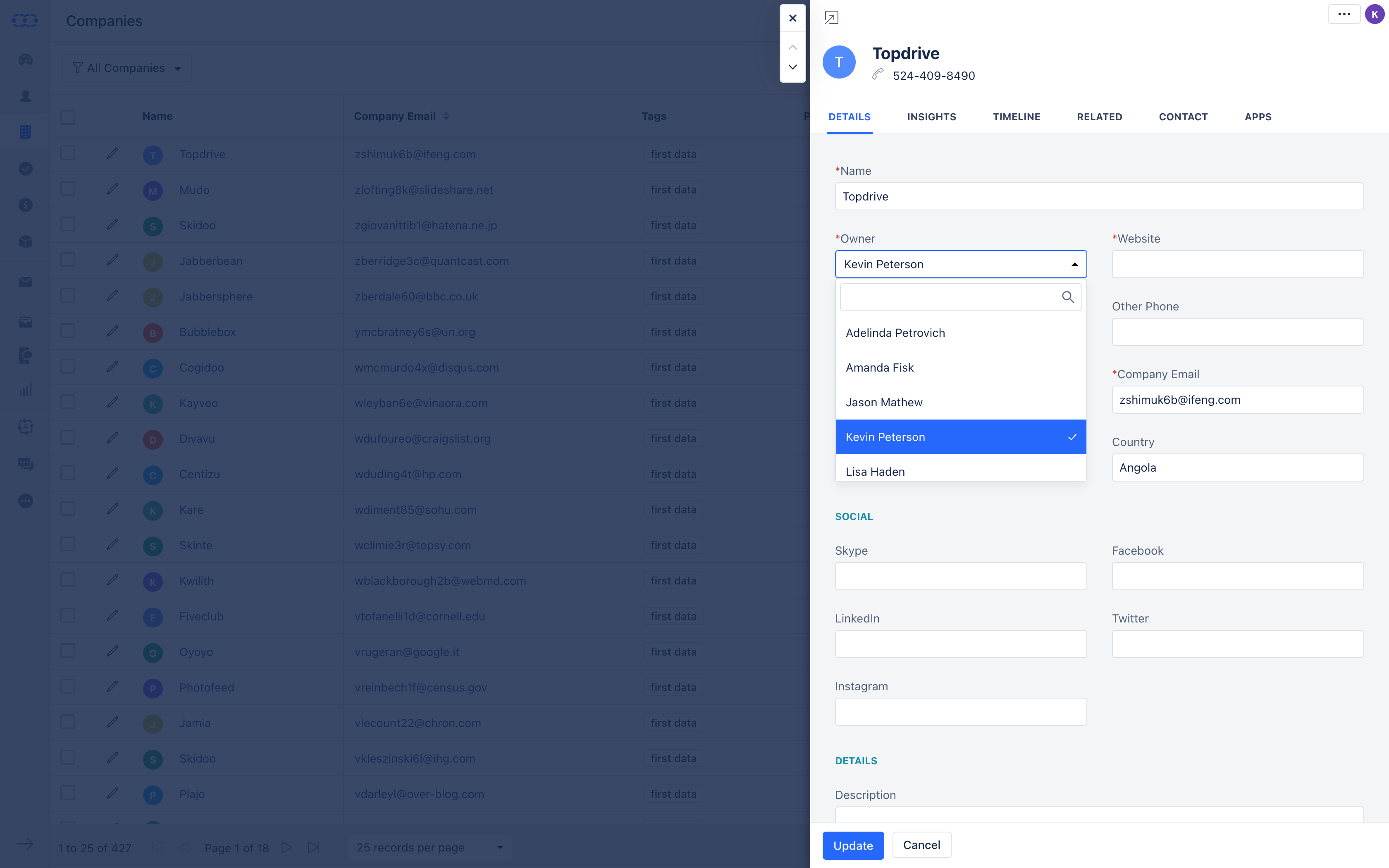Screen dimensions: 1389x868
Task: Switch to the Apps tab
Action: [1258, 117]
